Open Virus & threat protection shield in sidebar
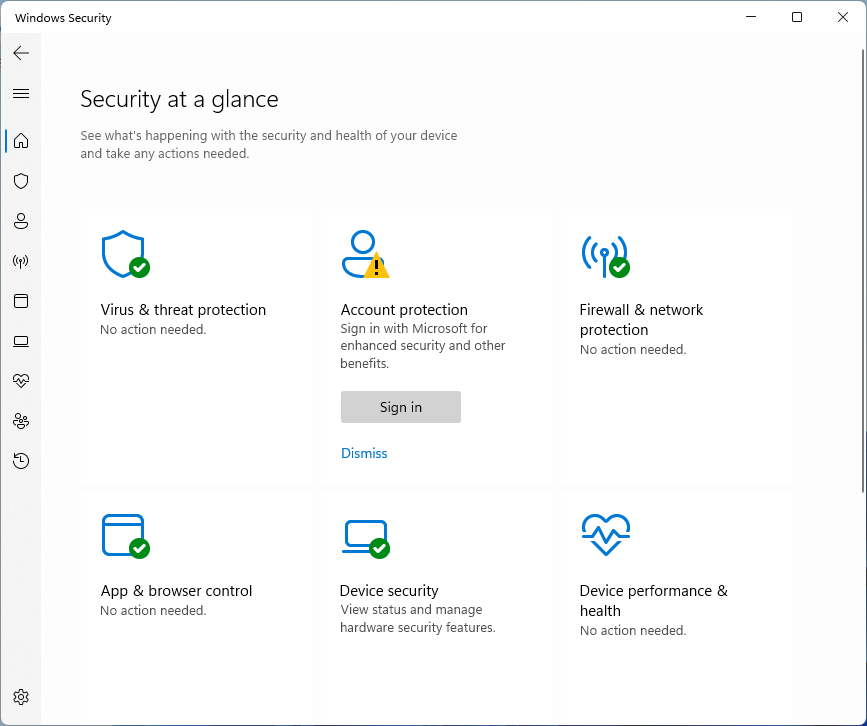 (x=21, y=181)
